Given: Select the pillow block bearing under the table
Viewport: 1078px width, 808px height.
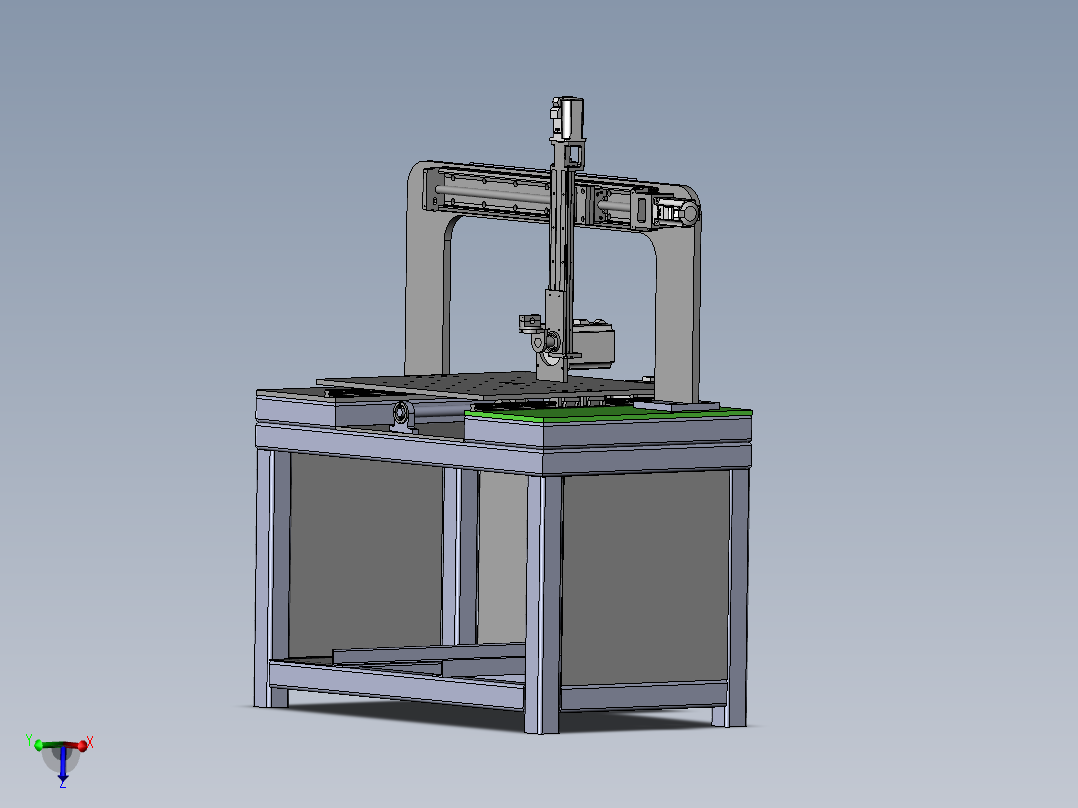Looking at the screenshot, I should [x=402, y=415].
